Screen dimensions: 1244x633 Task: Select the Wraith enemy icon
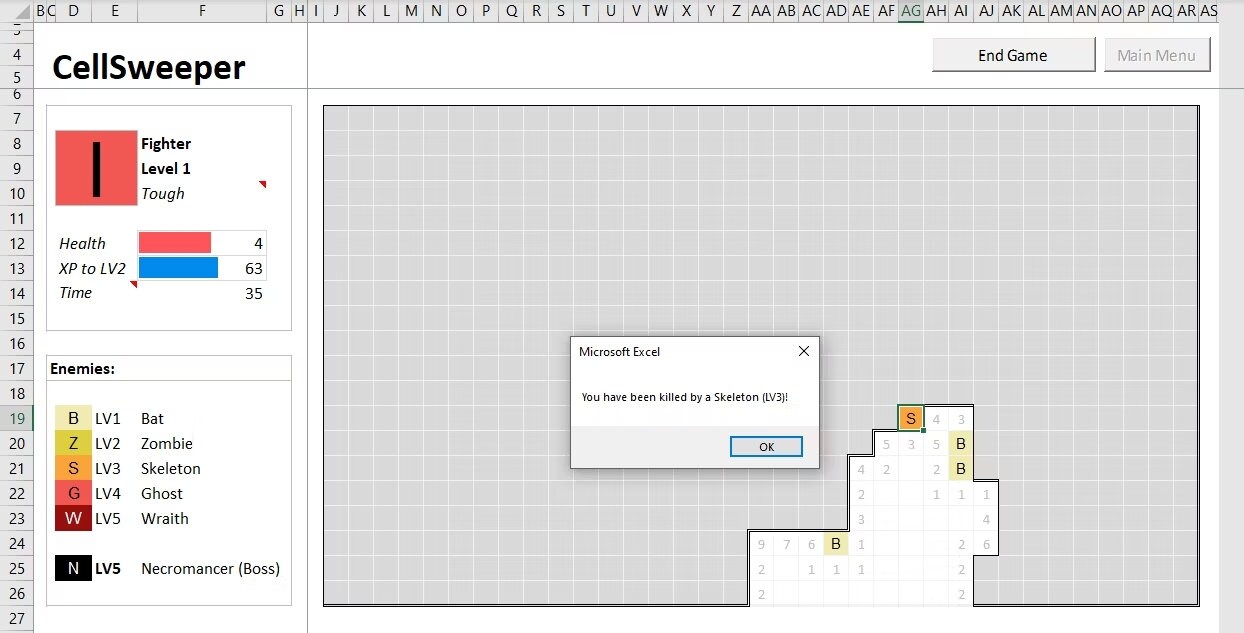[73, 518]
